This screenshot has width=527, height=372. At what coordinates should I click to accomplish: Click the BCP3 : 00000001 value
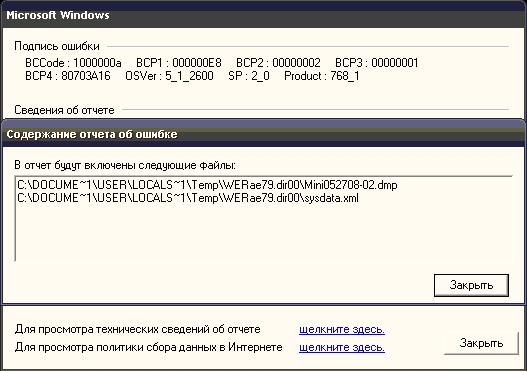(x=377, y=63)
